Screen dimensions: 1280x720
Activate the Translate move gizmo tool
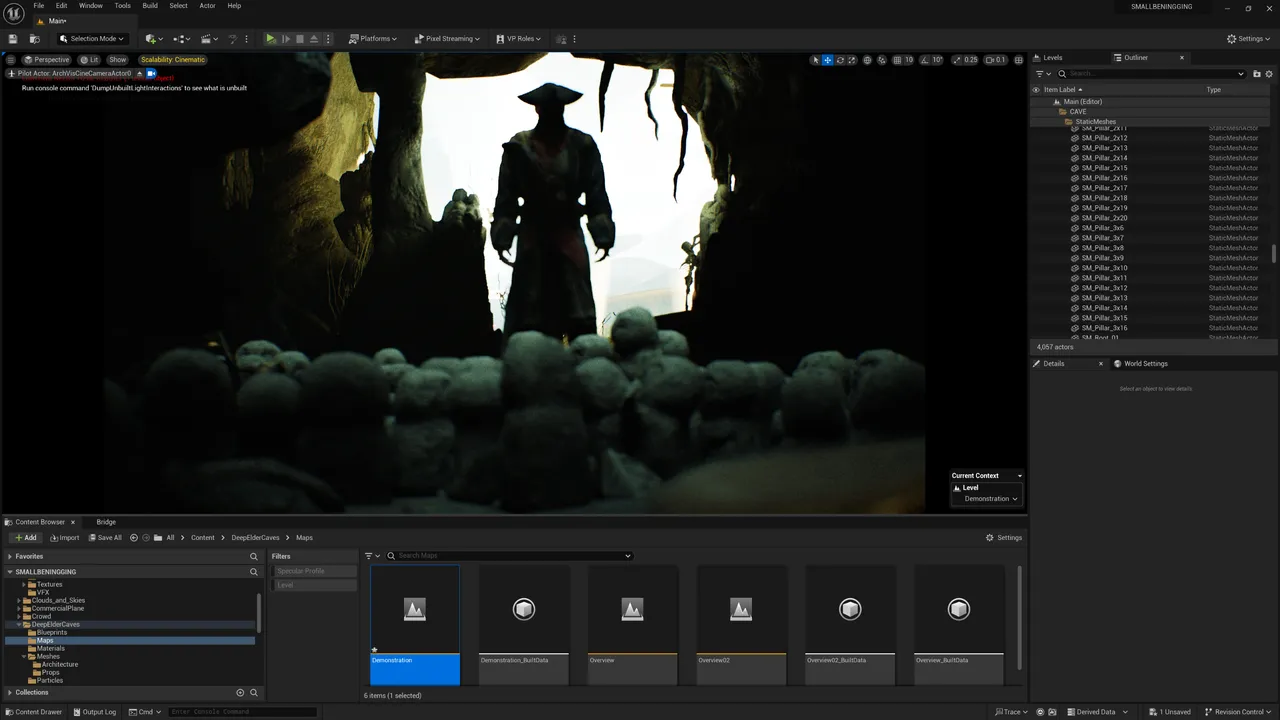coord(827,60)
